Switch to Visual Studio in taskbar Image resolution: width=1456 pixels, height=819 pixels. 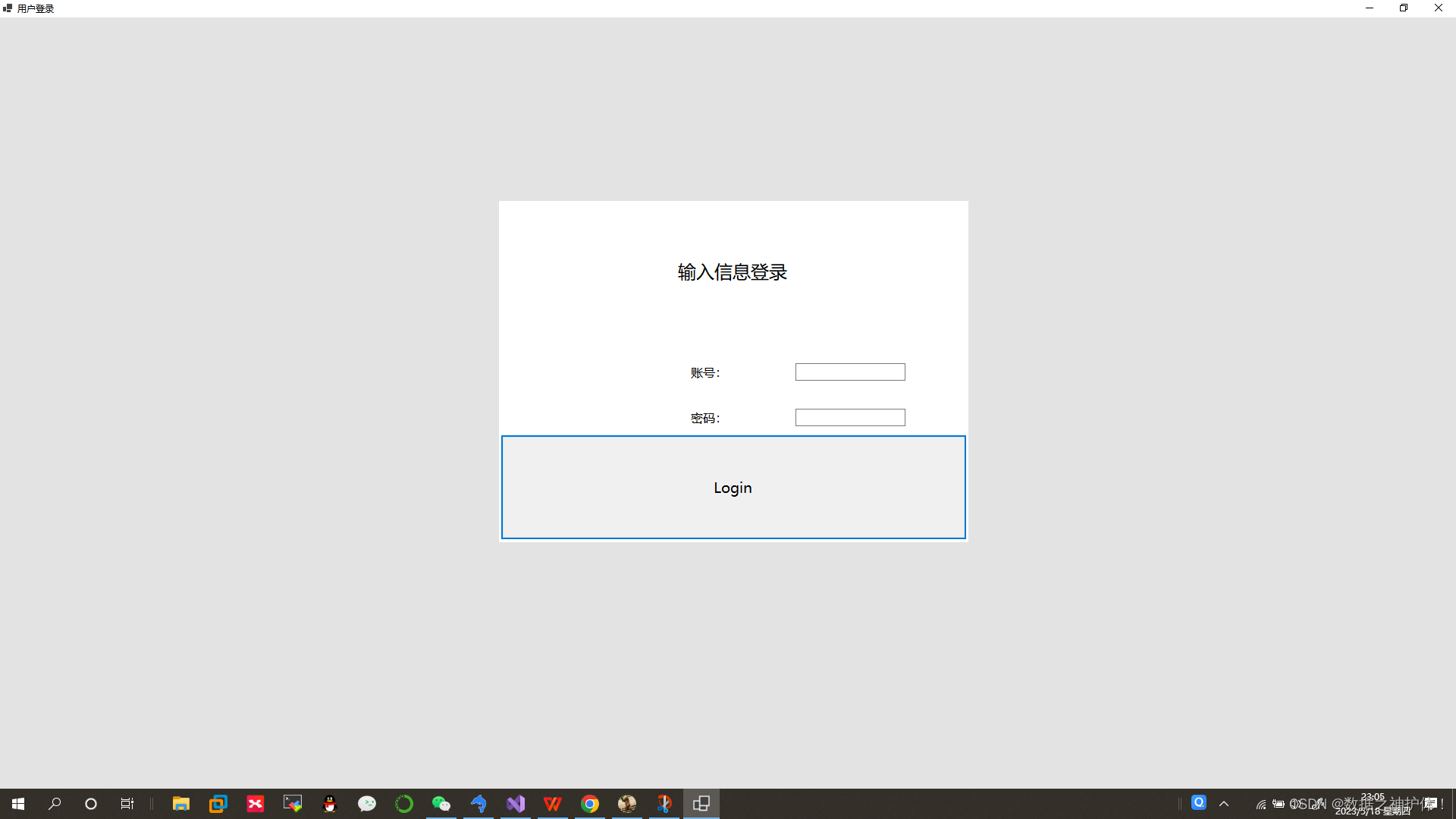pyautogui.click(x=516, y=804)
